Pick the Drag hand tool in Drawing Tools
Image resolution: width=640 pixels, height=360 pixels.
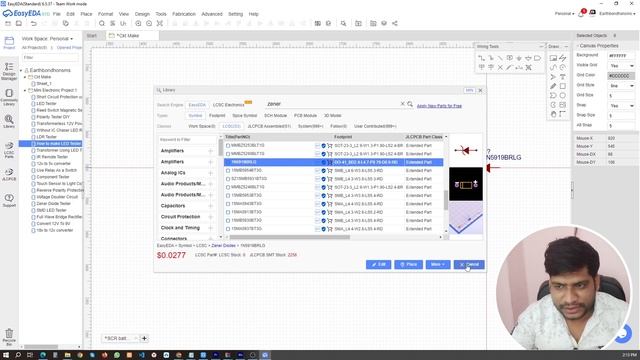click(x=553, y=114)
